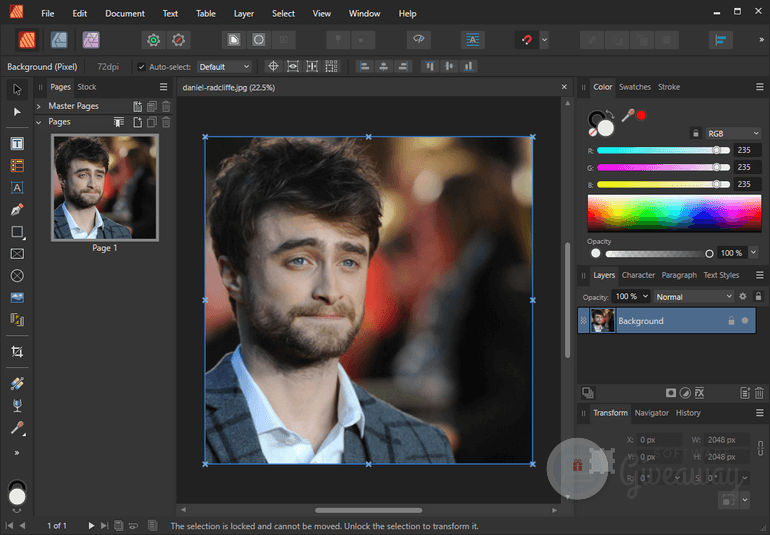Open the Document menu
770x535 pixels.
pos(125,14)
